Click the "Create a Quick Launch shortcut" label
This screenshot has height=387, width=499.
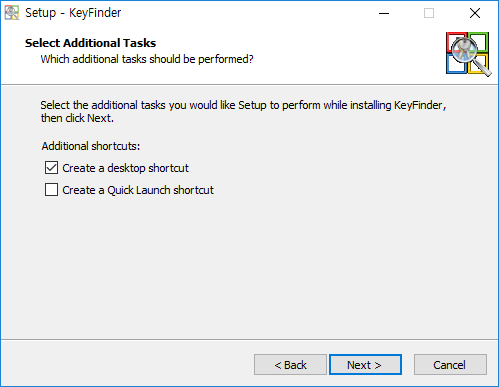(138, 190)
